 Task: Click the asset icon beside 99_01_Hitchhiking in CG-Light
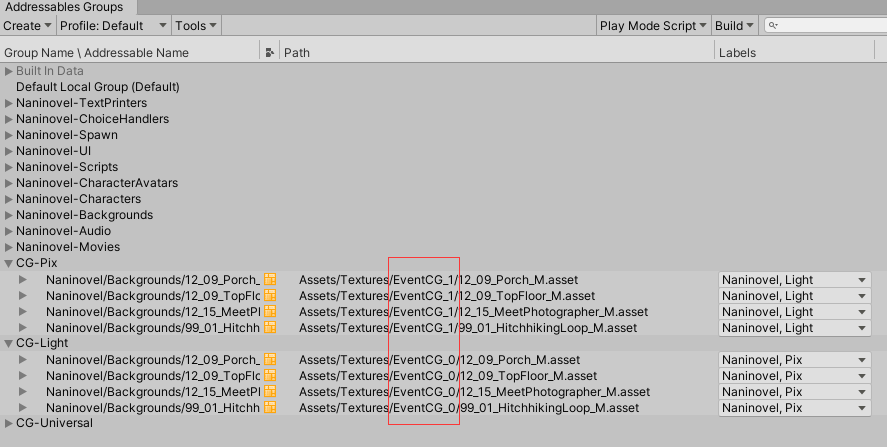coord(269,408)
